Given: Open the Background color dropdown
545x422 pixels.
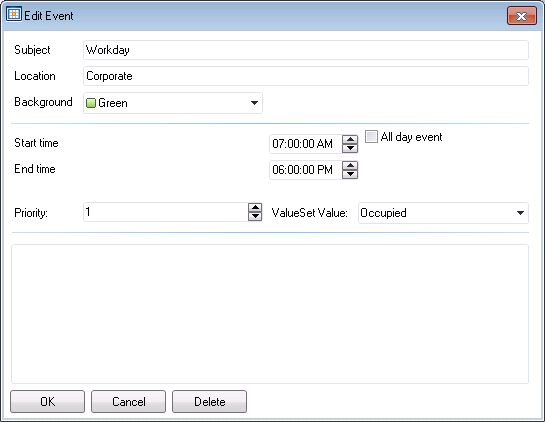Looking at the screenshot, I should pyautogui.click(x=254, y=103).
